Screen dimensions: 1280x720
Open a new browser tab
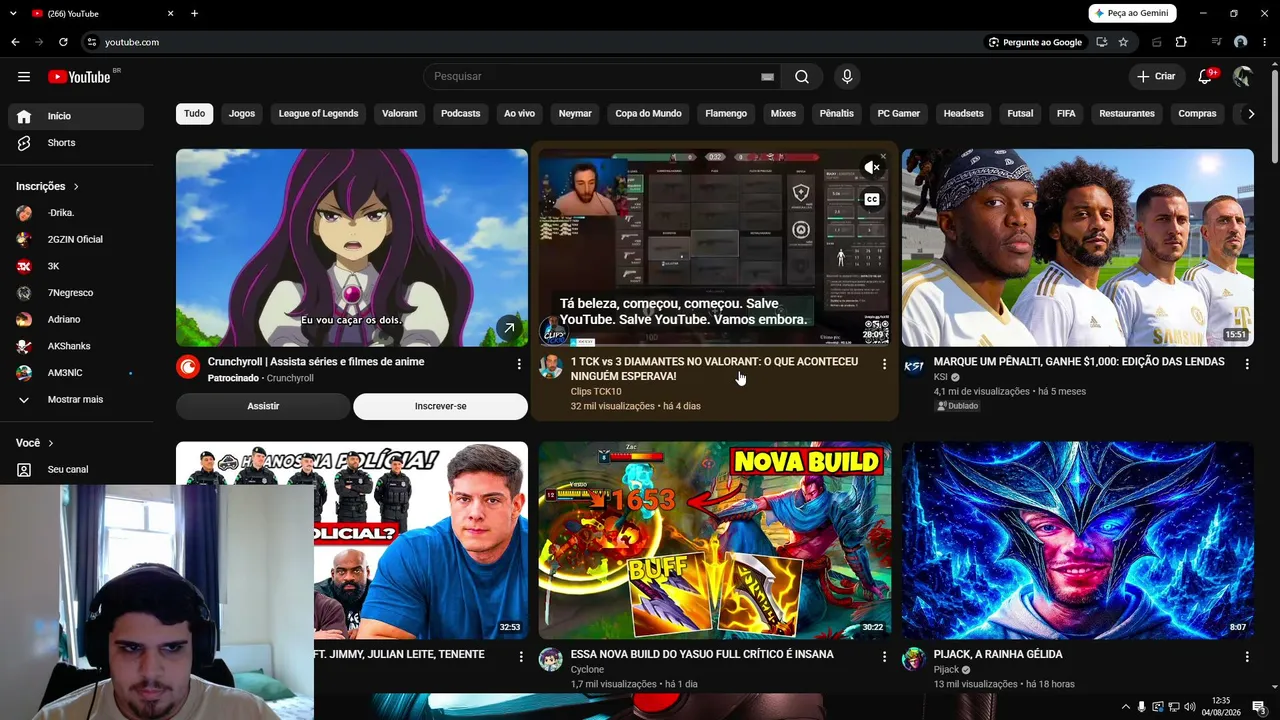(194, 14)
